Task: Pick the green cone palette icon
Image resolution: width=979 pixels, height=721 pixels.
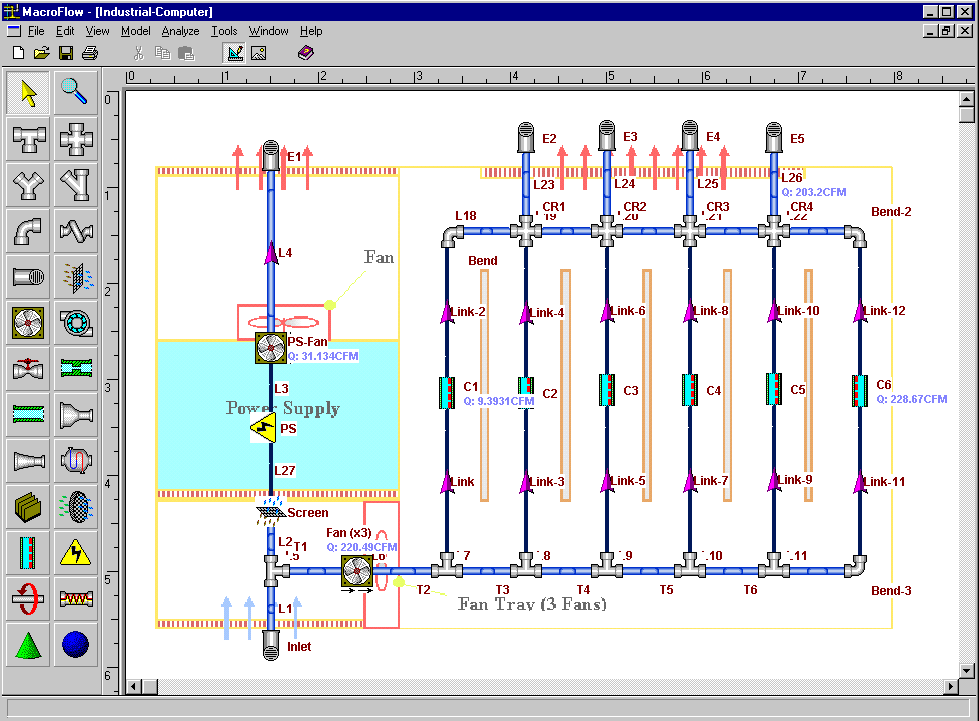Action: [29, 643]
